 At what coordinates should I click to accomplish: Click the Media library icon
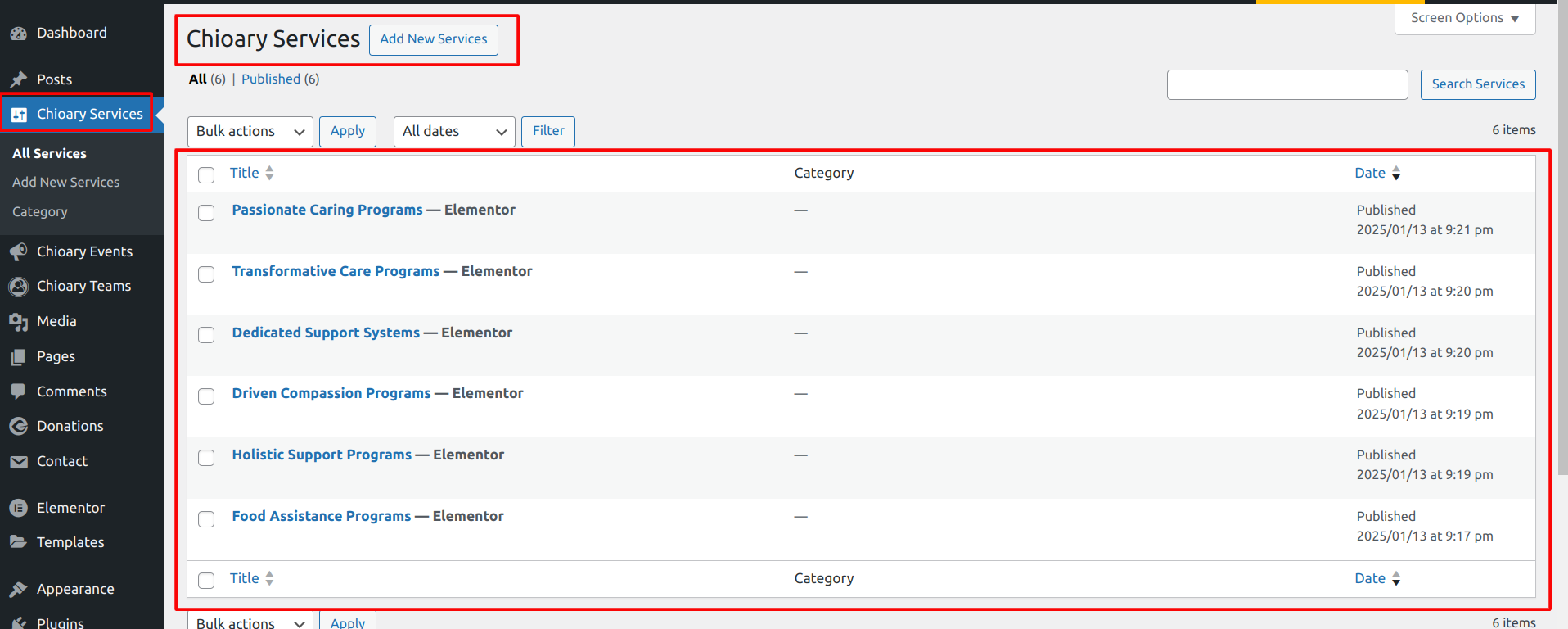[18, 322]
